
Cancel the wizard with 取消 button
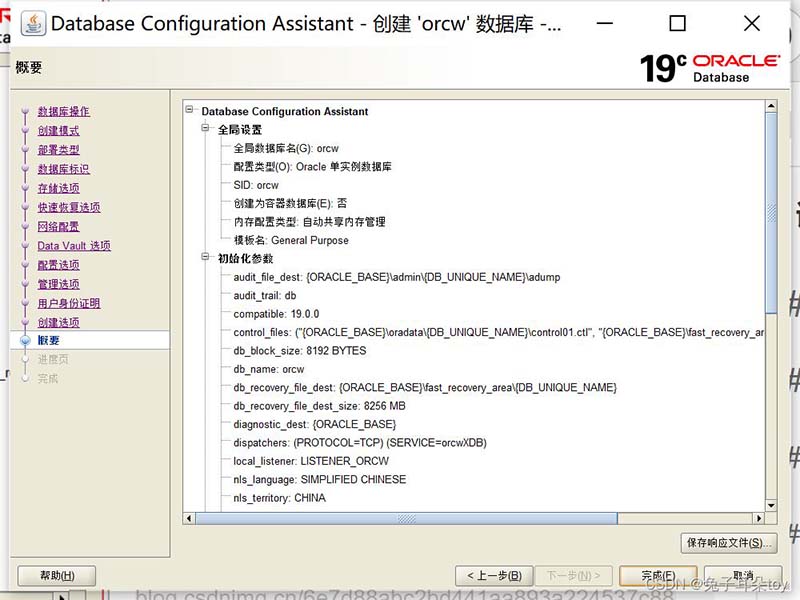pyautogui.click(x=742, y=575)
